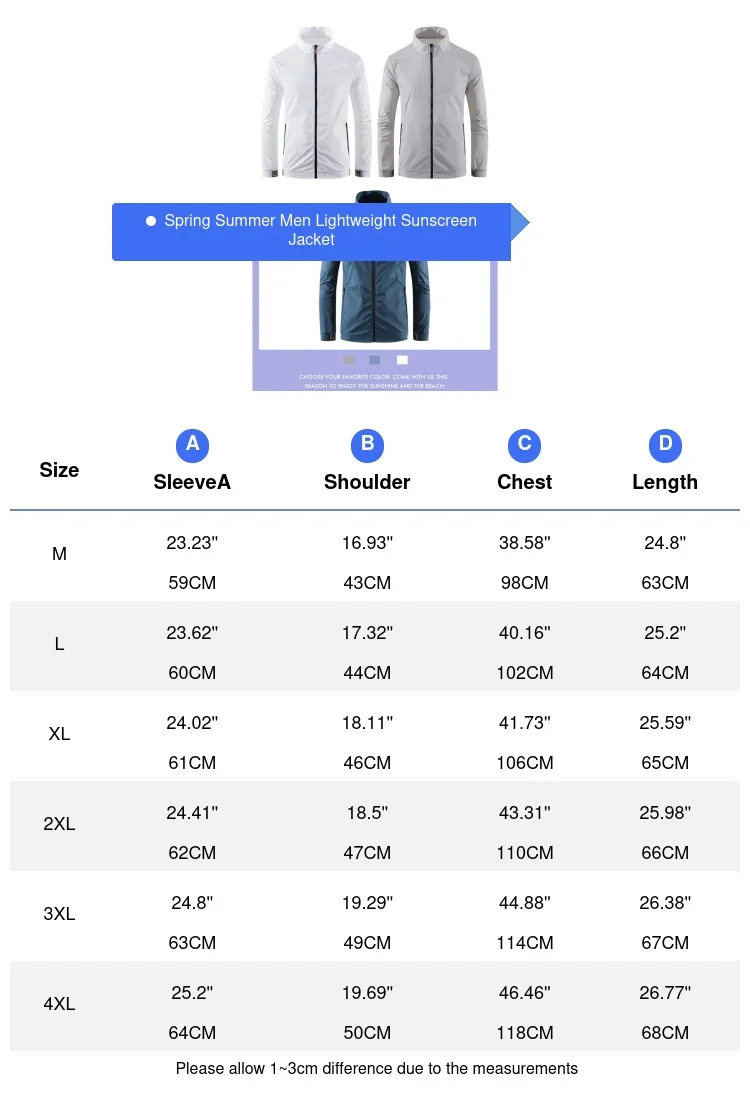Screen dimensions: 750x1100
Task: Click the Shoulder column header
Action: point(367,482)
